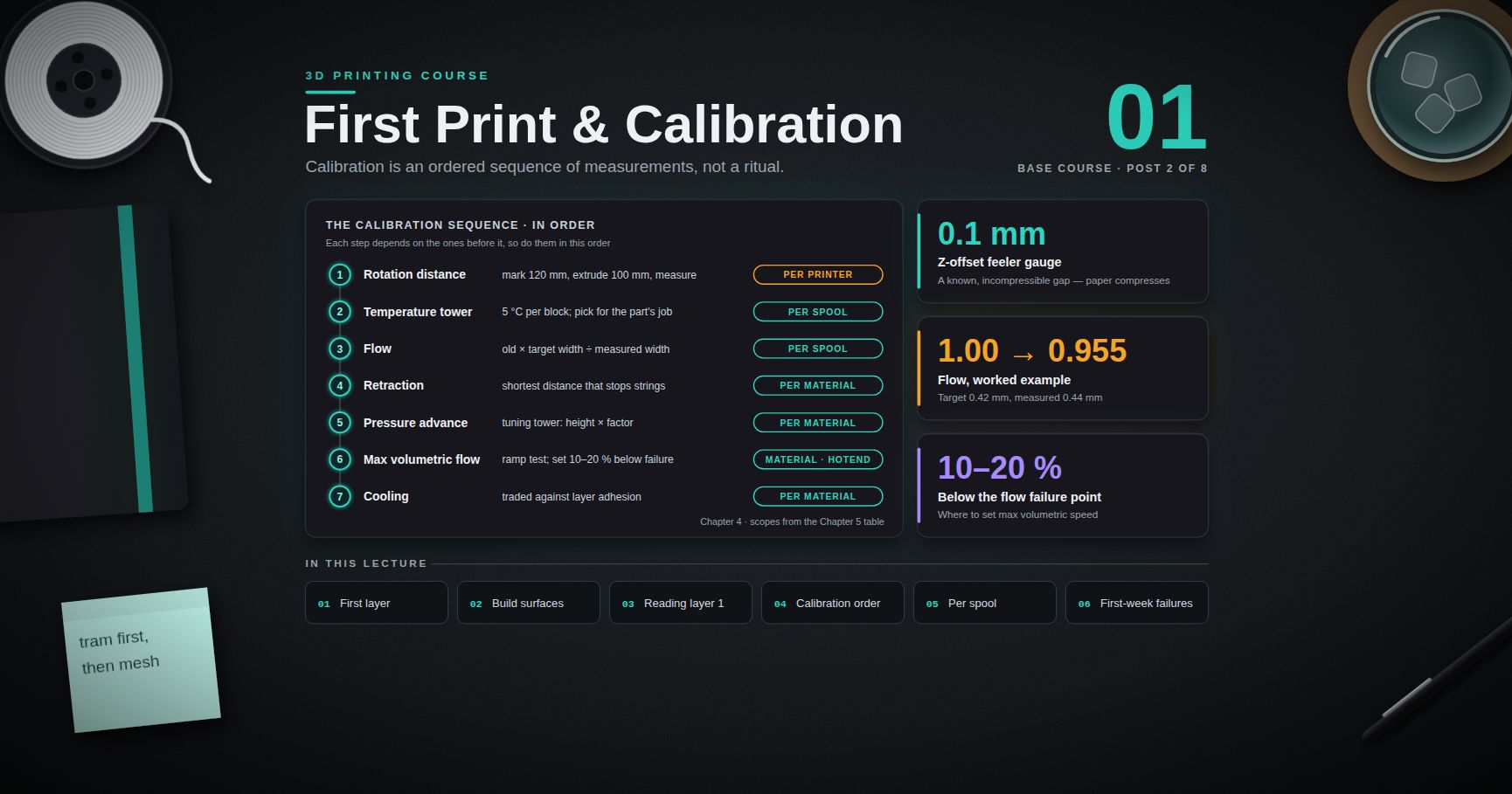The width and height of the screenshot is (1512, 794).
Task: Click the MATERIAL · HOTEND badge
Action: [x=818, y=459]
